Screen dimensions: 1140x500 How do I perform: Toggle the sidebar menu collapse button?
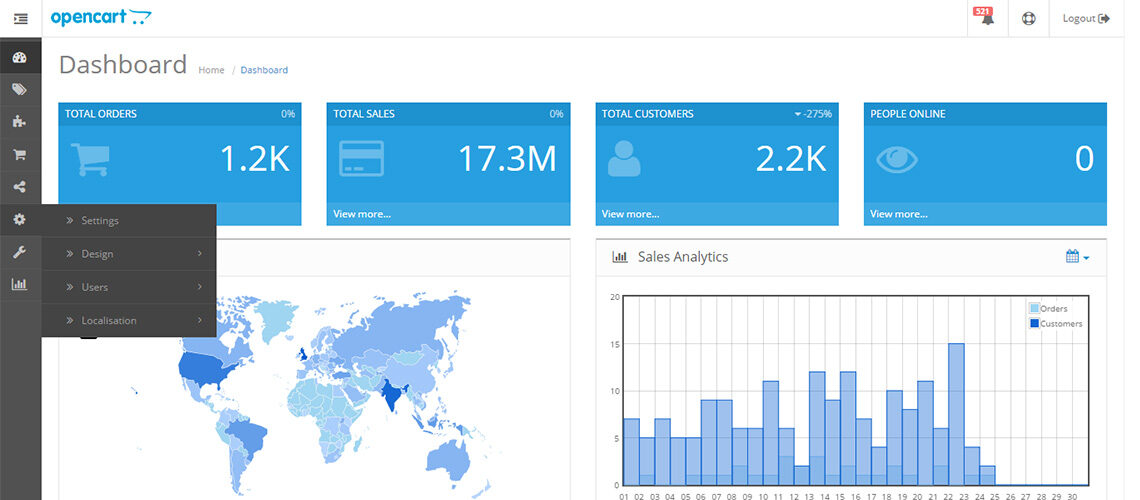click(x=20, y=19)
